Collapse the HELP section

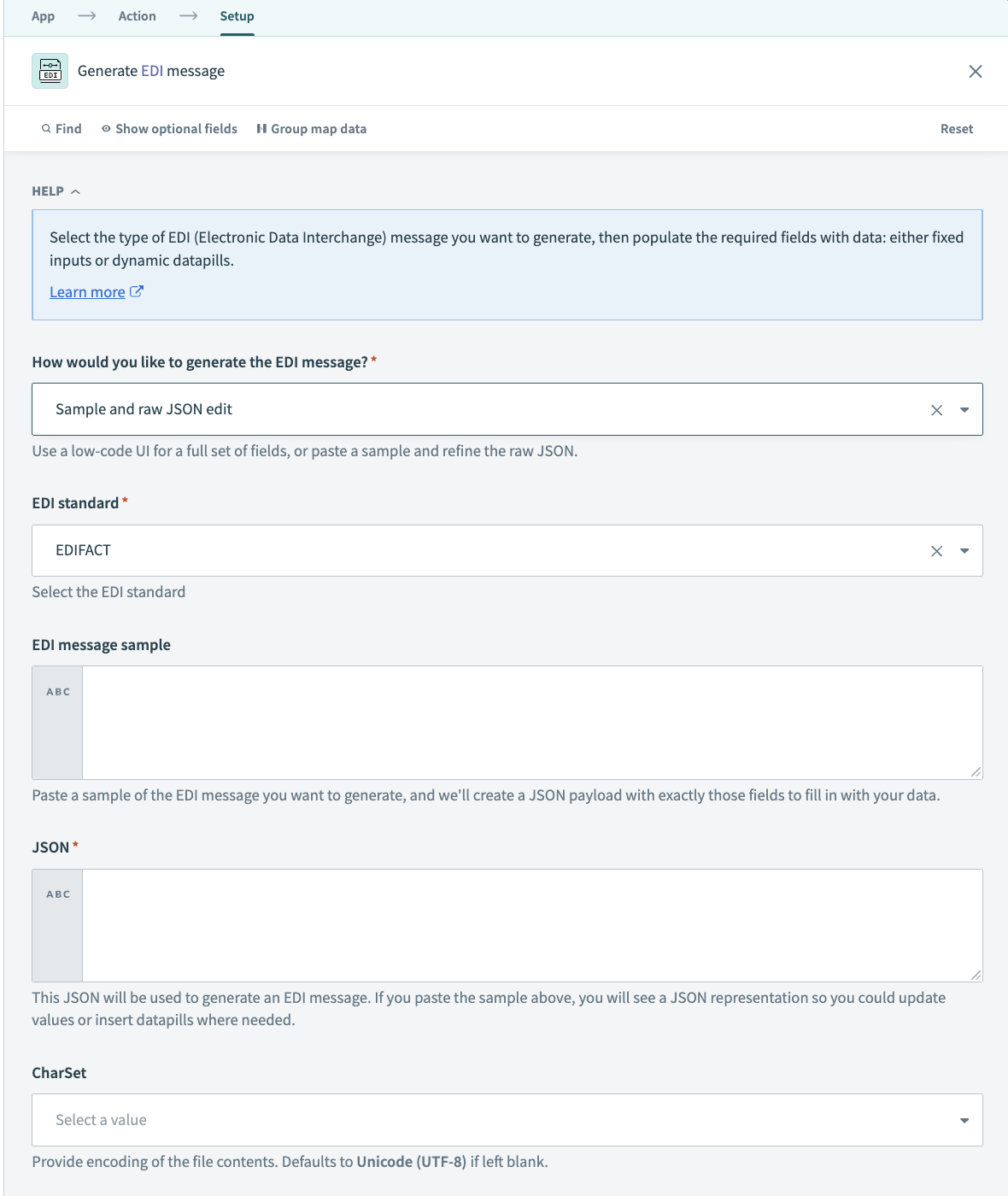point(76,191)
